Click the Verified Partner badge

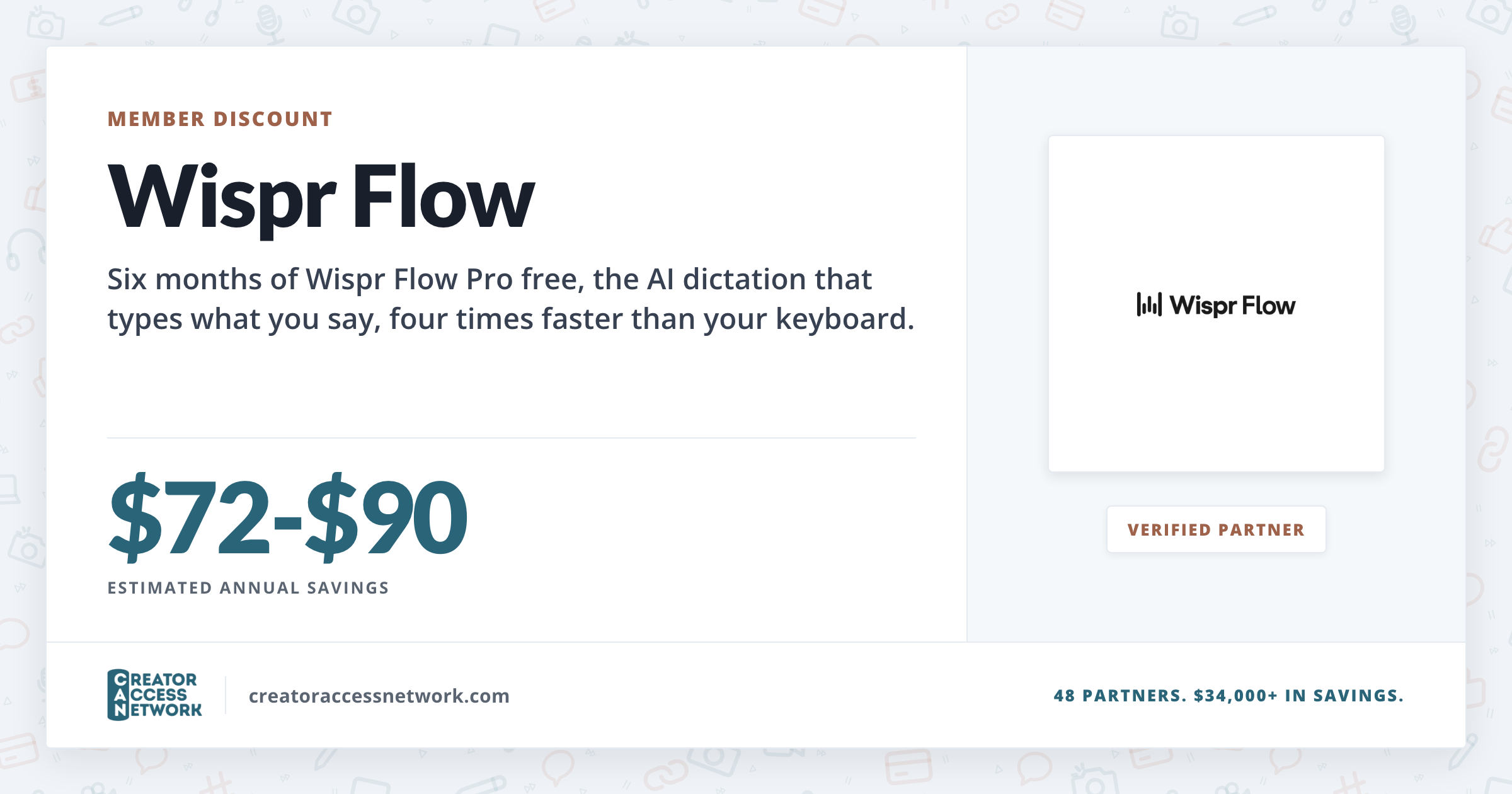(x=1216, y=529)
